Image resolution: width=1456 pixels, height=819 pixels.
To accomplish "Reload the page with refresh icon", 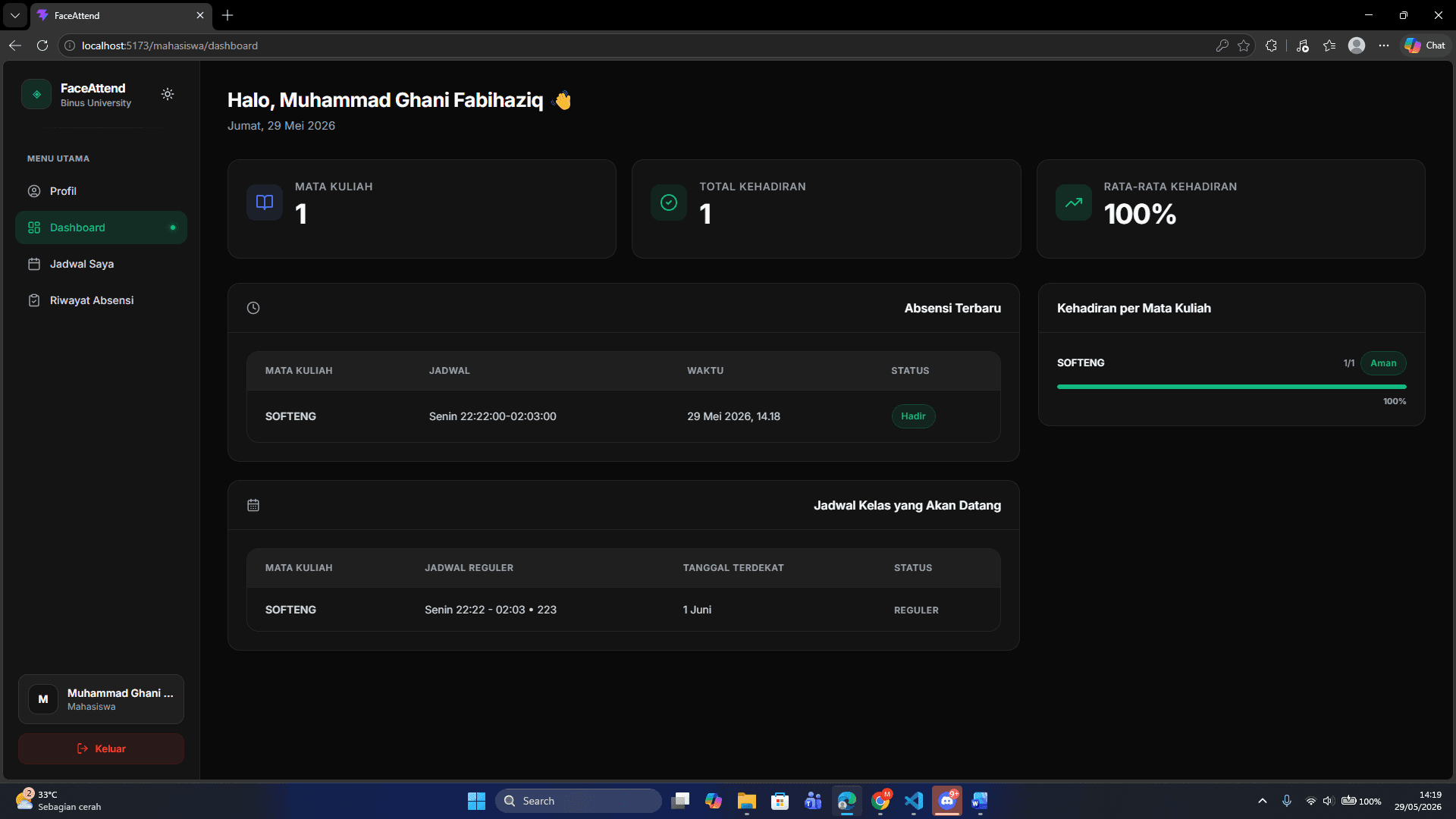I will pos(42,45).
